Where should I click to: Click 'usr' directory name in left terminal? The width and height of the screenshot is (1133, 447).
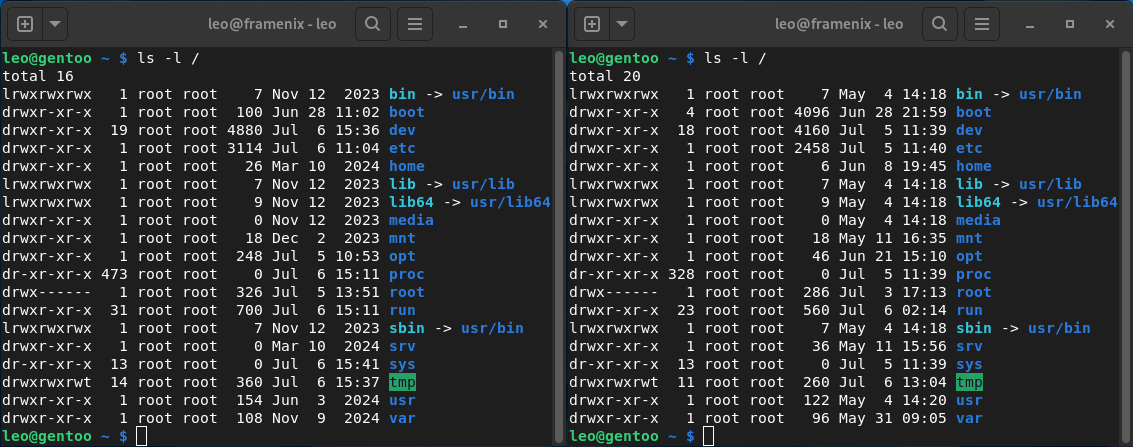[402, 400]
